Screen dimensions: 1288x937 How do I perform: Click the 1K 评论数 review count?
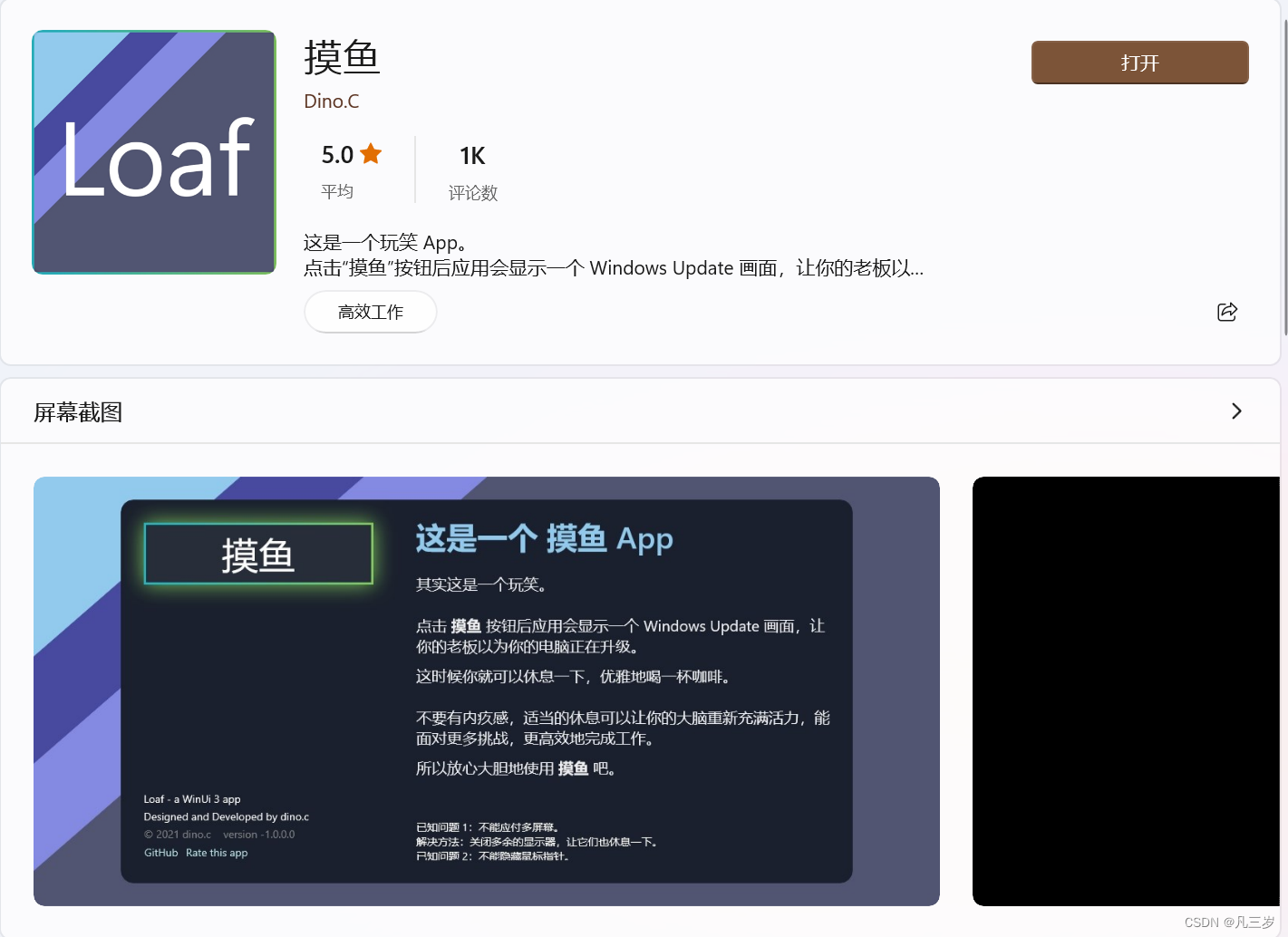pos(472,172)
